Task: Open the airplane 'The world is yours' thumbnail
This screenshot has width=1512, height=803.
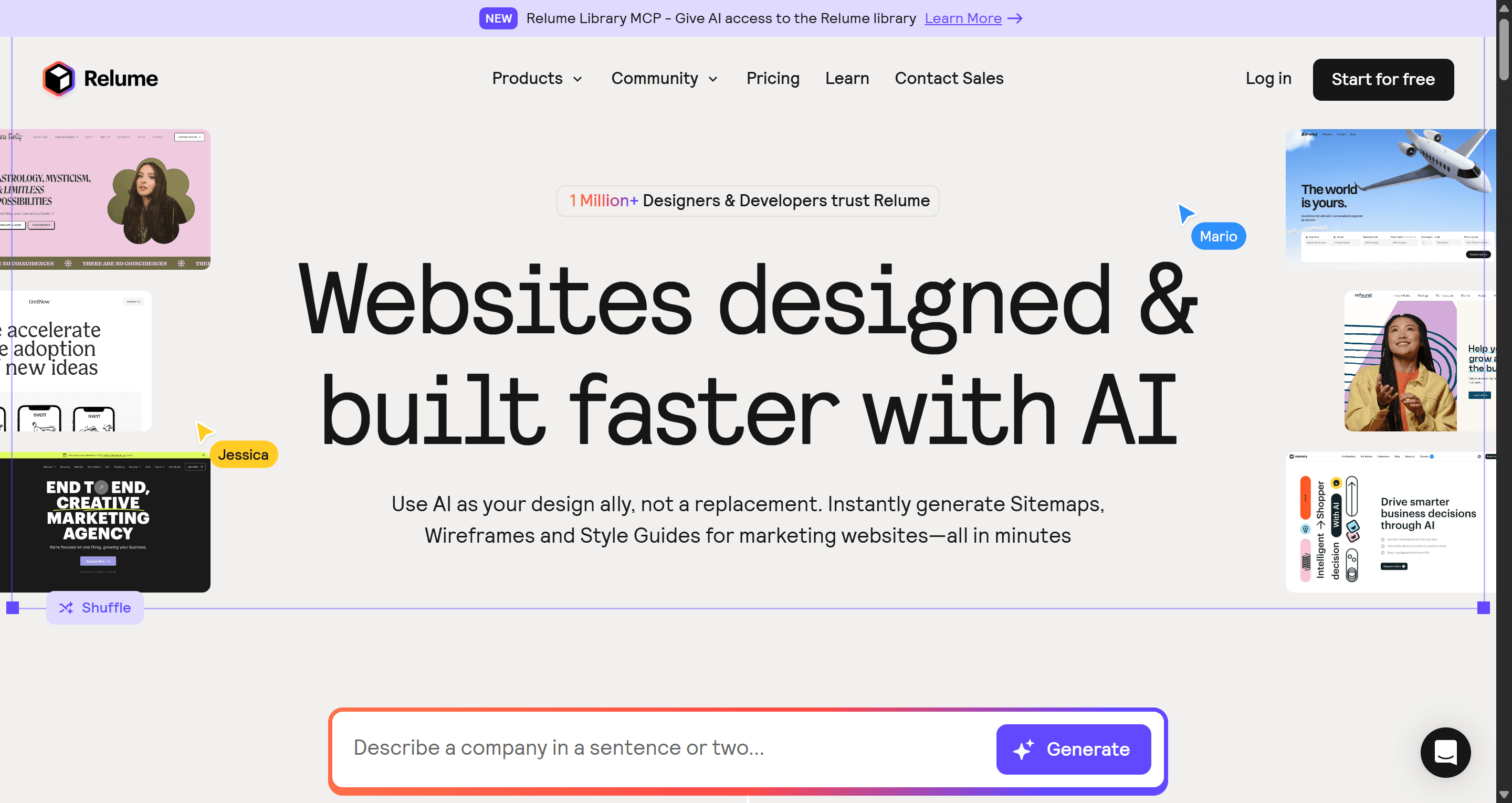Action: [x=1390, y=199]
